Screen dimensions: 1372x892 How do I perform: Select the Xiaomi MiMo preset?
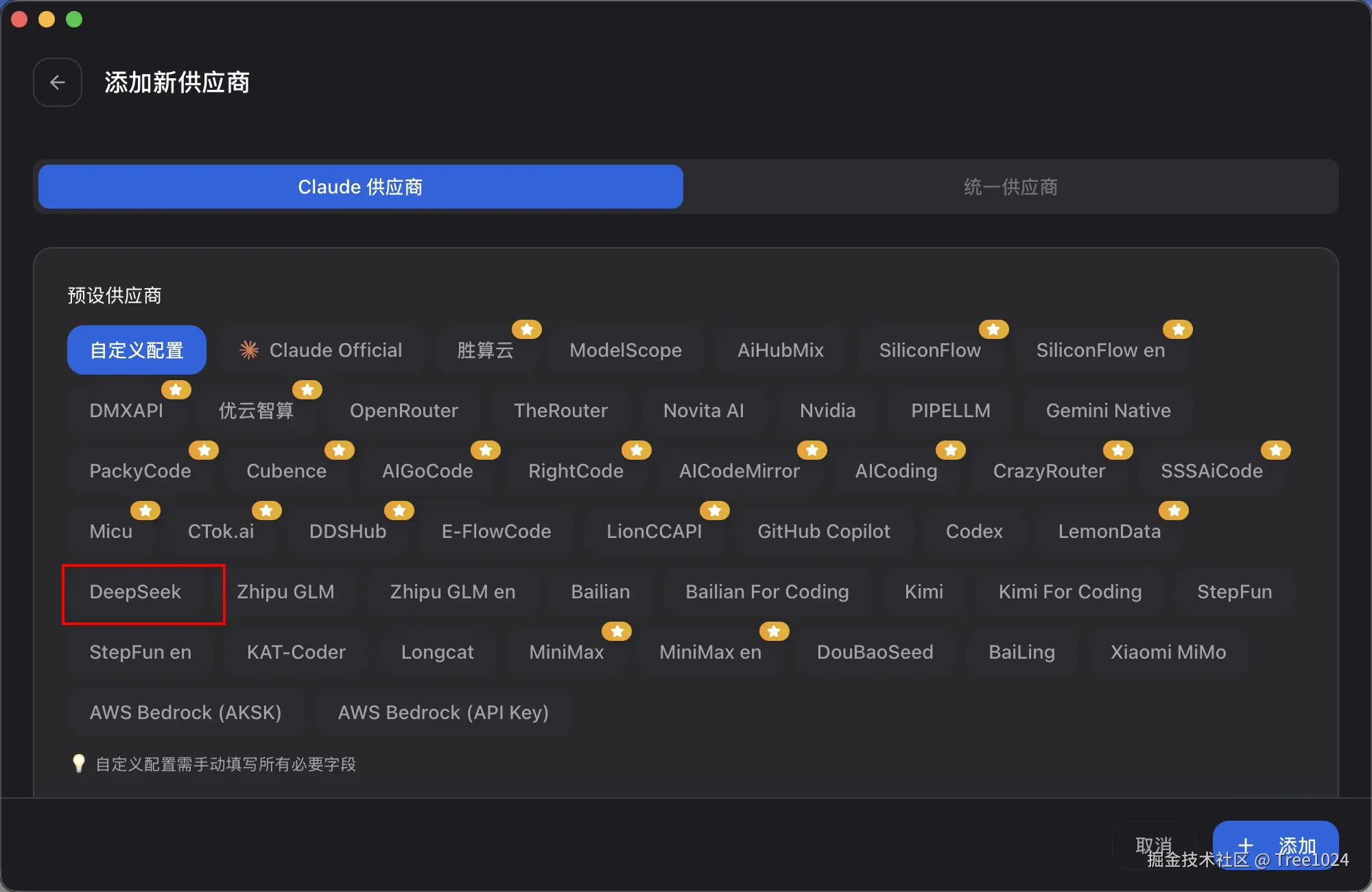(1168, 652)
